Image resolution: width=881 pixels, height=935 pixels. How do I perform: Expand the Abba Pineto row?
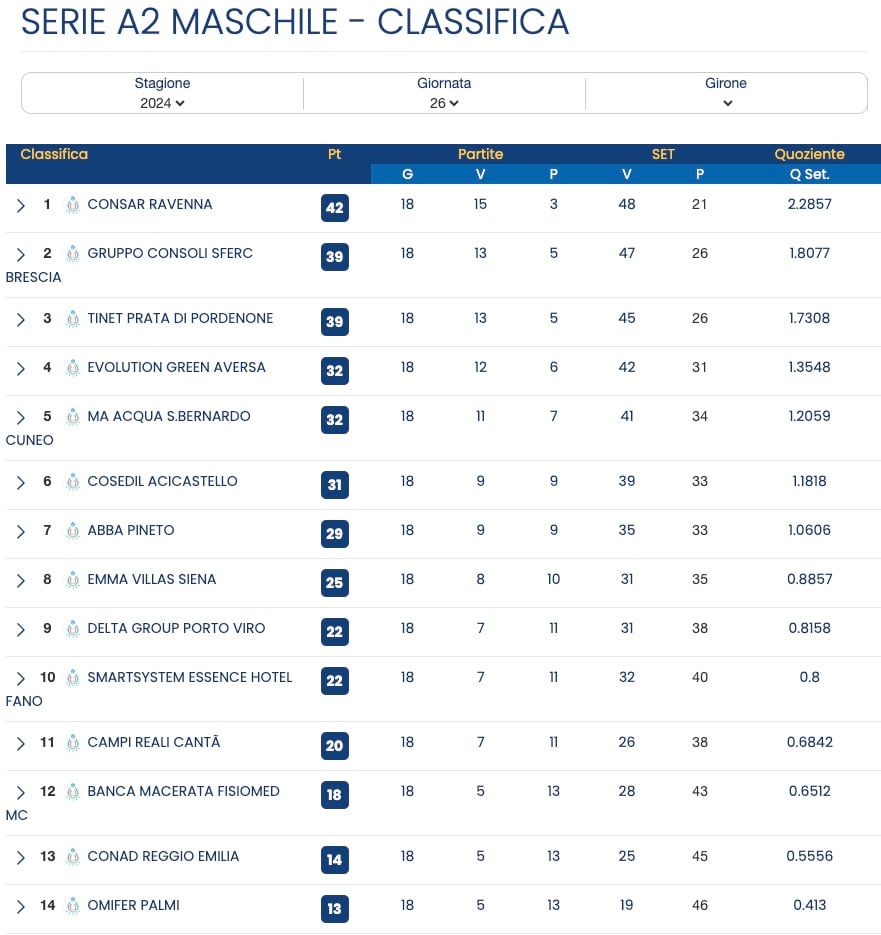[x=21, y=531]
